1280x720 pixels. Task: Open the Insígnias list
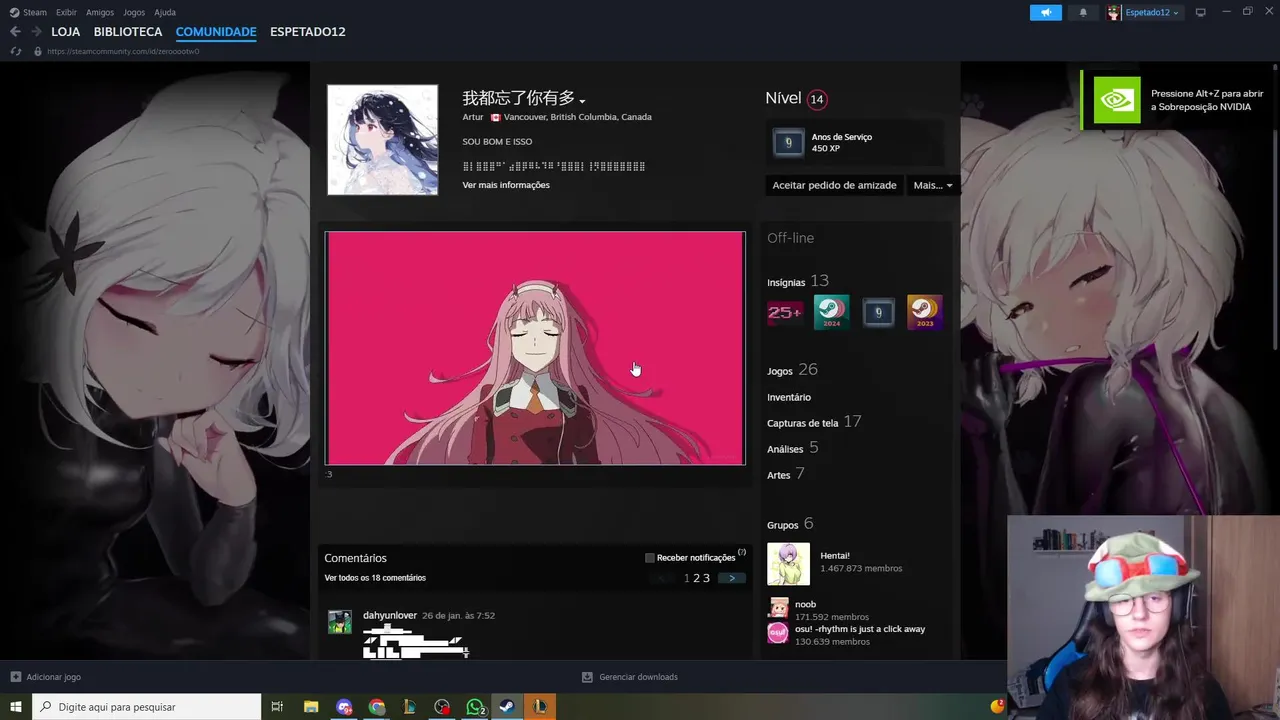tap(798, 281)
